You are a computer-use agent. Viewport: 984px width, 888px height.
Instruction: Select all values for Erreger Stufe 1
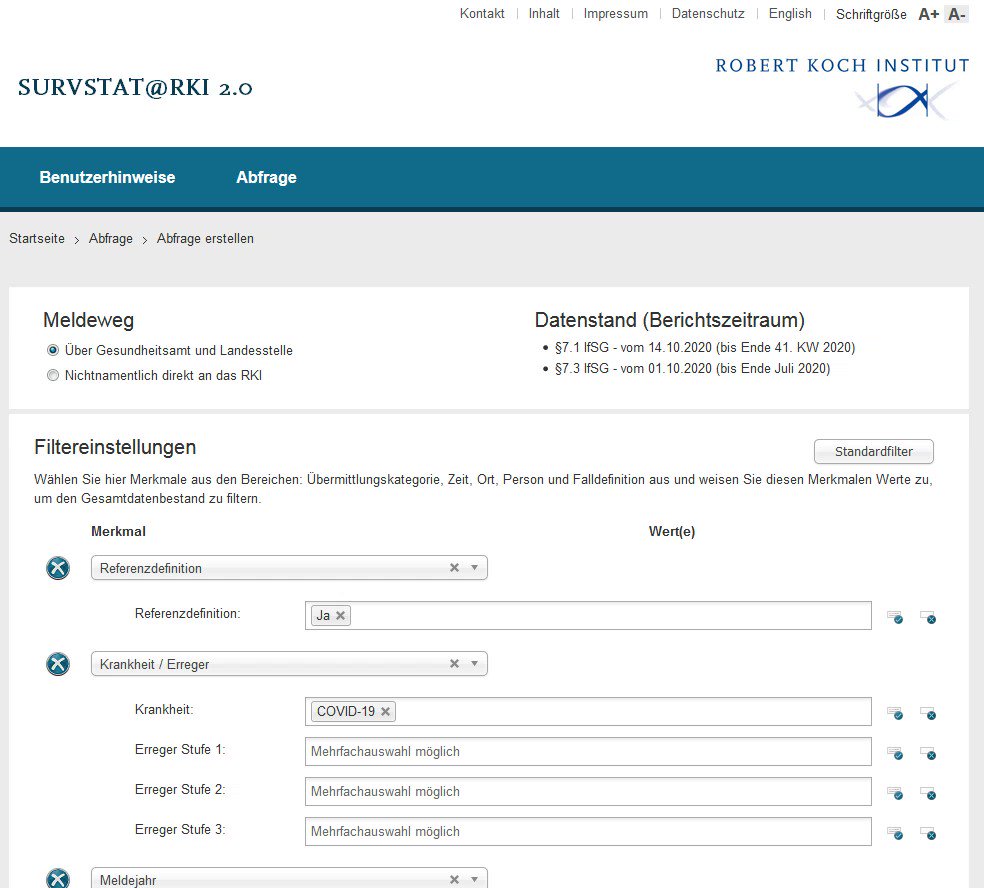coord(895,753)
